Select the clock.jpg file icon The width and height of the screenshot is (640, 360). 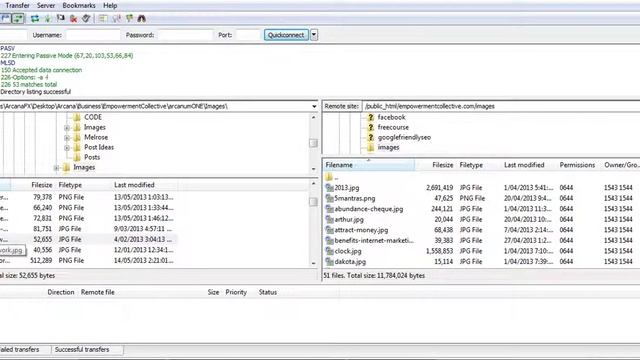(329, 251)
